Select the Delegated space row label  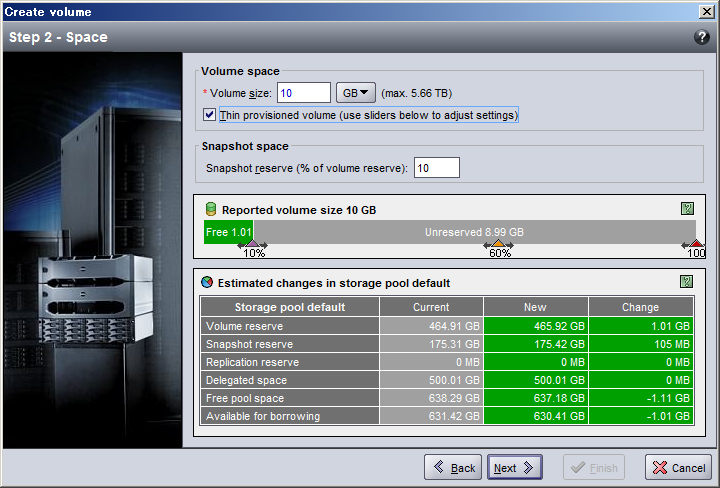click(x=290, y=380)
